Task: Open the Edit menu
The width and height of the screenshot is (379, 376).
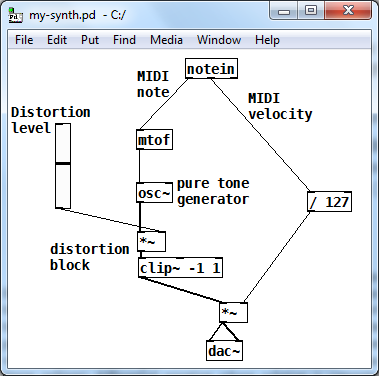Action: [57, 40]
